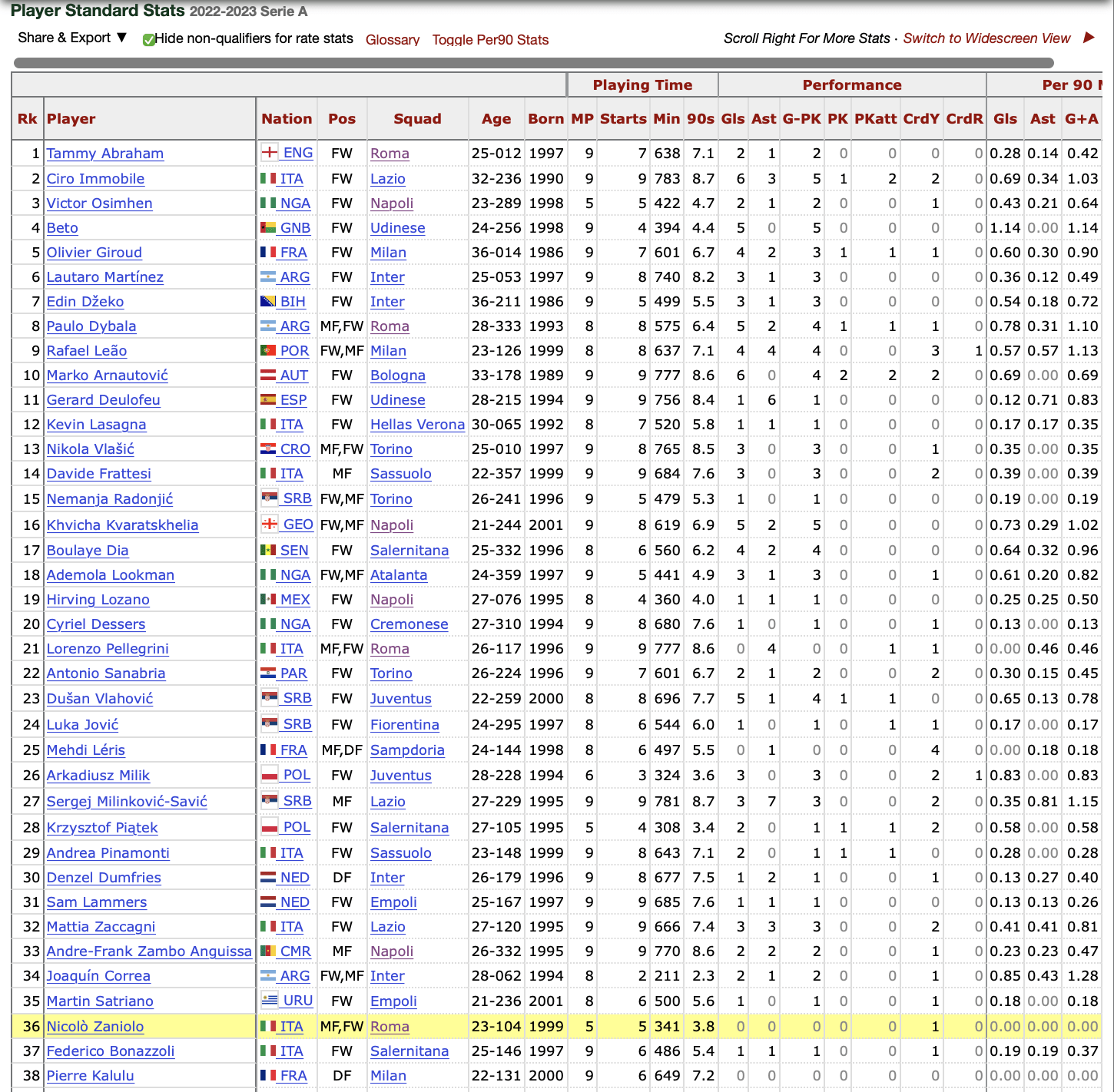Click the Bosnia flag beside Edin Džeko
Viewport: 1114px width, 1092px height.
click(268, 301)
